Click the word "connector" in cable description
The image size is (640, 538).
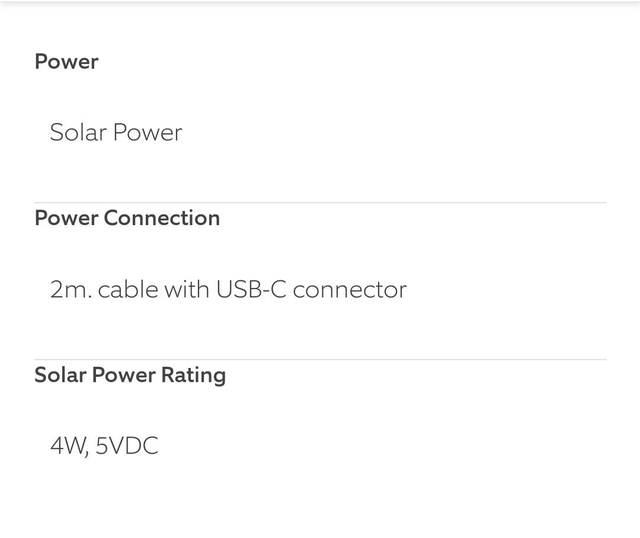[x=349, y=290]
